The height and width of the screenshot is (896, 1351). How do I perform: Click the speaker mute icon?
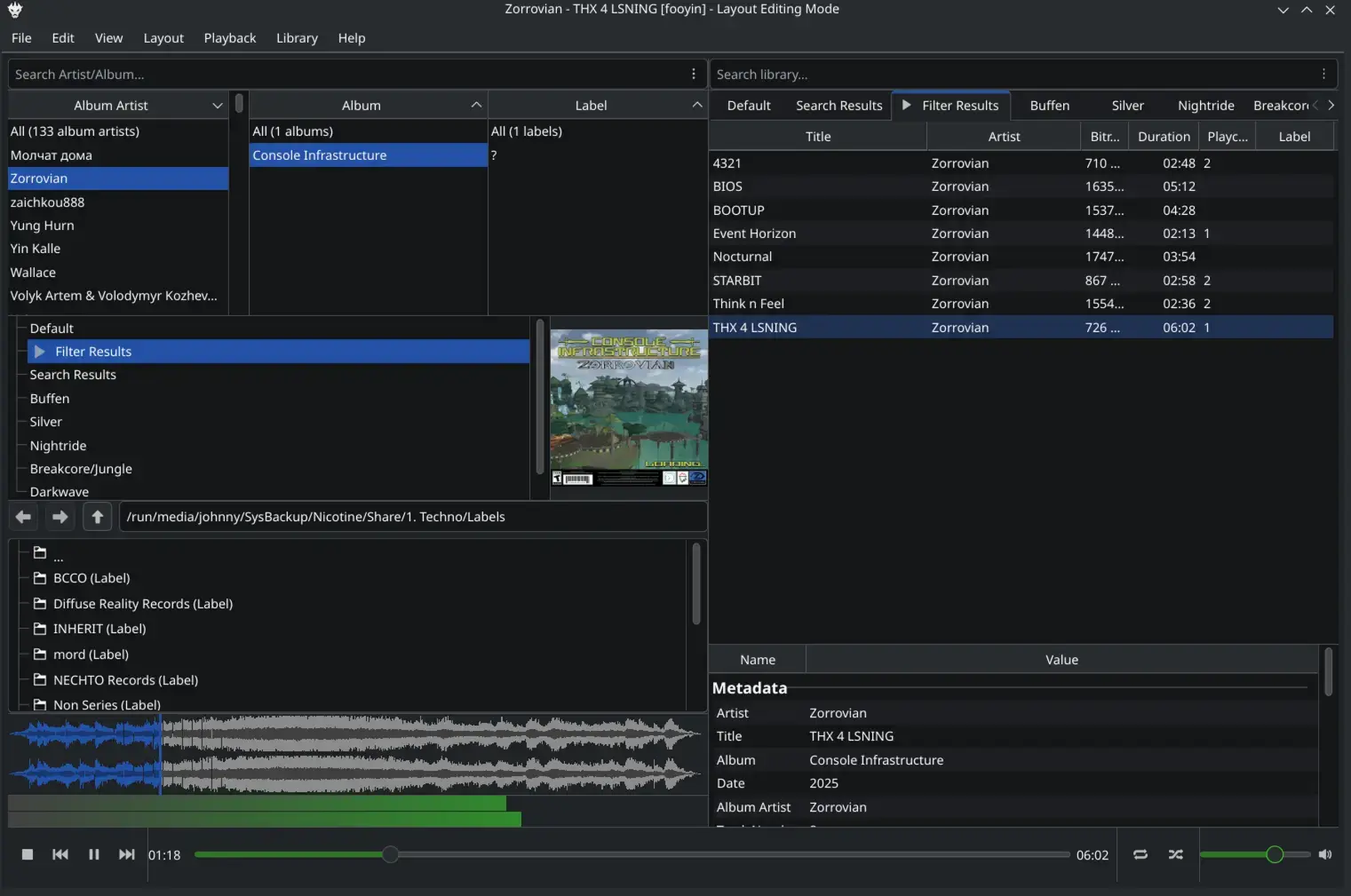click(1325, 854)
